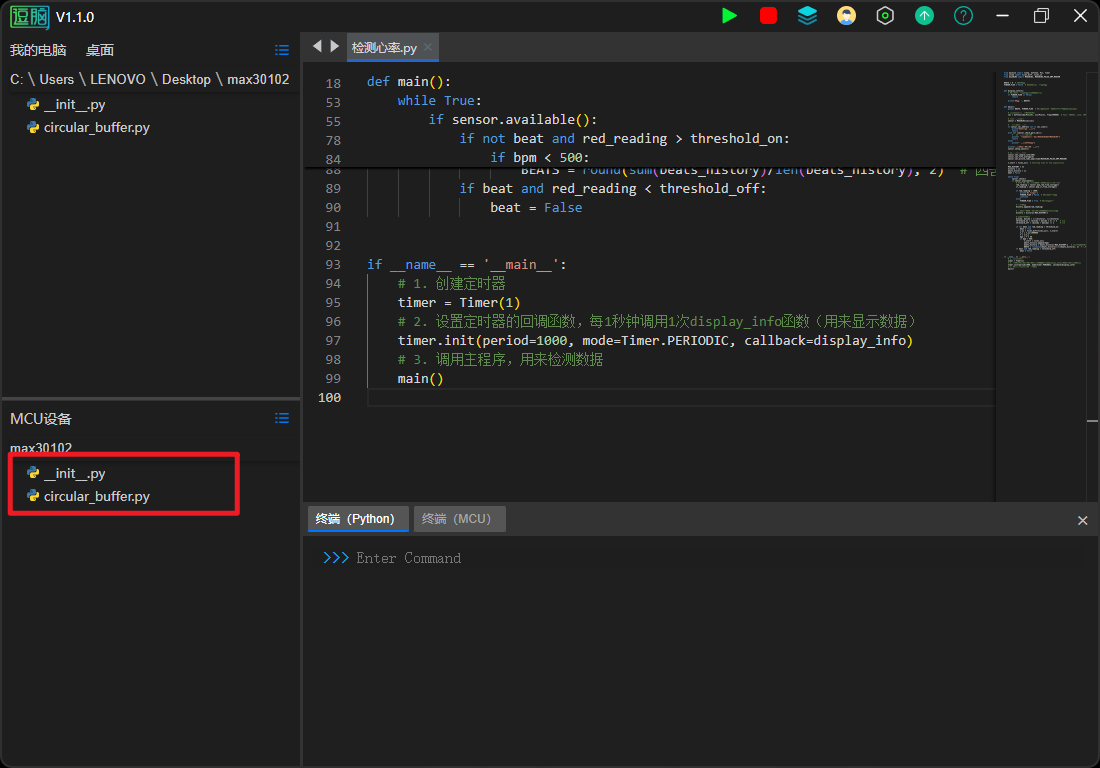This screenshot has width=1100, height=768.
Task: Go to Desktop in breadcrumb path
Action: click(186, 79)
